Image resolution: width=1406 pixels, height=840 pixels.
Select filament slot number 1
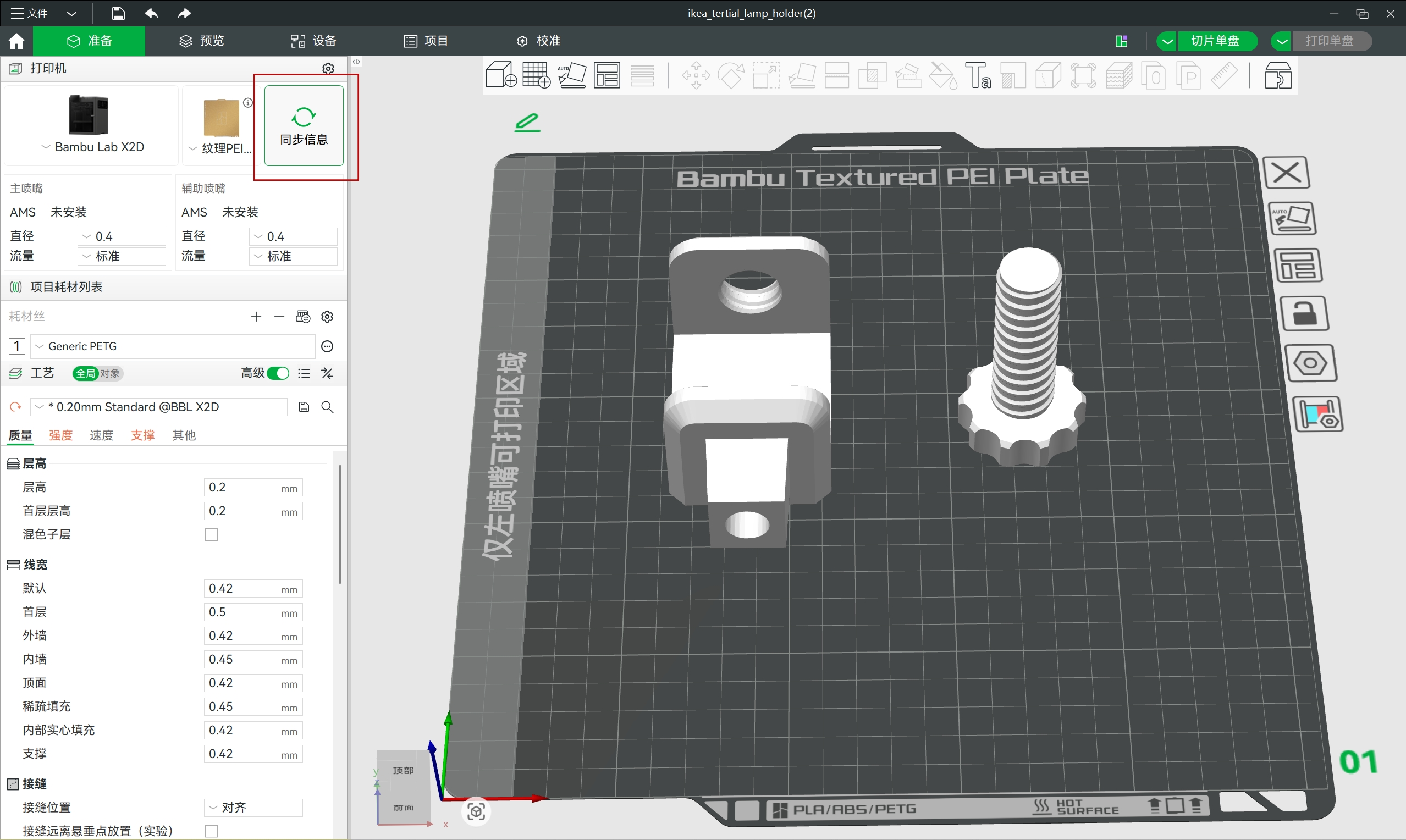(x=17, y=346)
